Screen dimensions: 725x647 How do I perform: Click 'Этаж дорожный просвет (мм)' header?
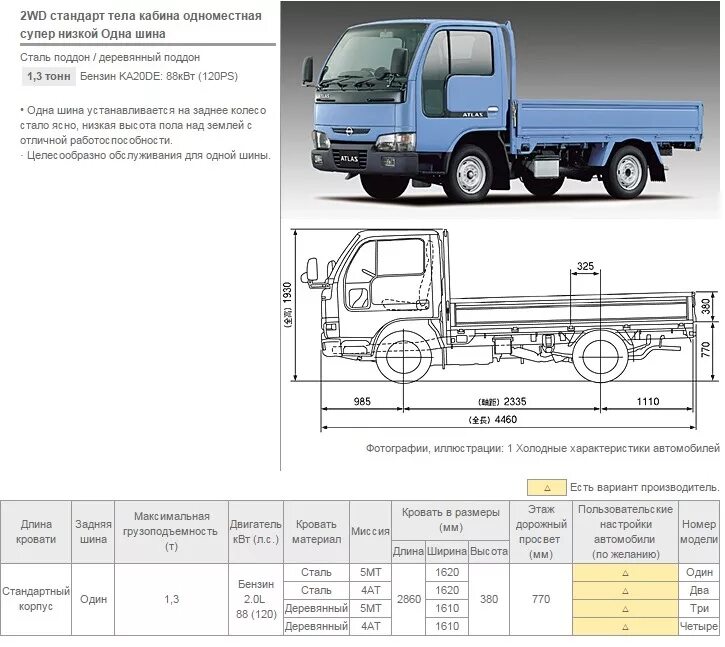tap(541, 532)
